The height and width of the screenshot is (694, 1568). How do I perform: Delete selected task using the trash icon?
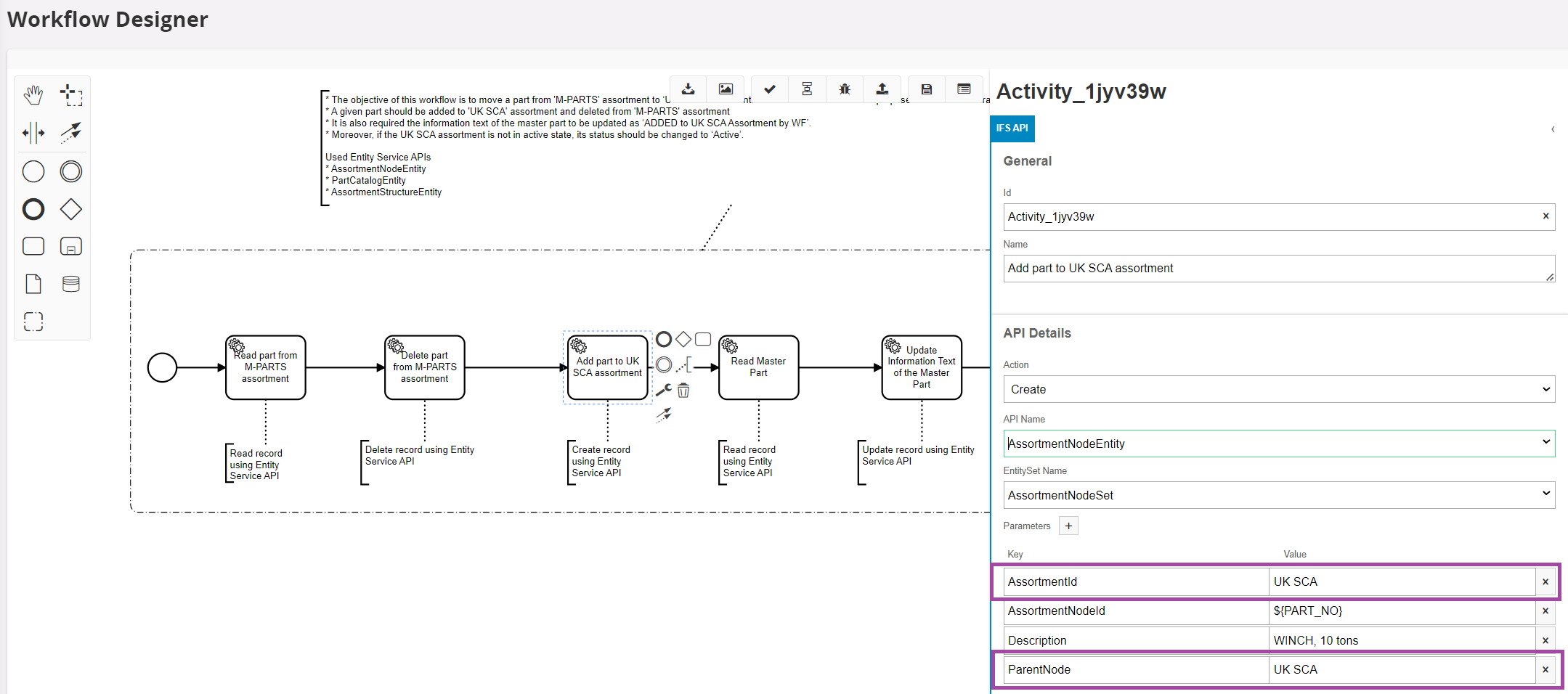coord(683,391)
